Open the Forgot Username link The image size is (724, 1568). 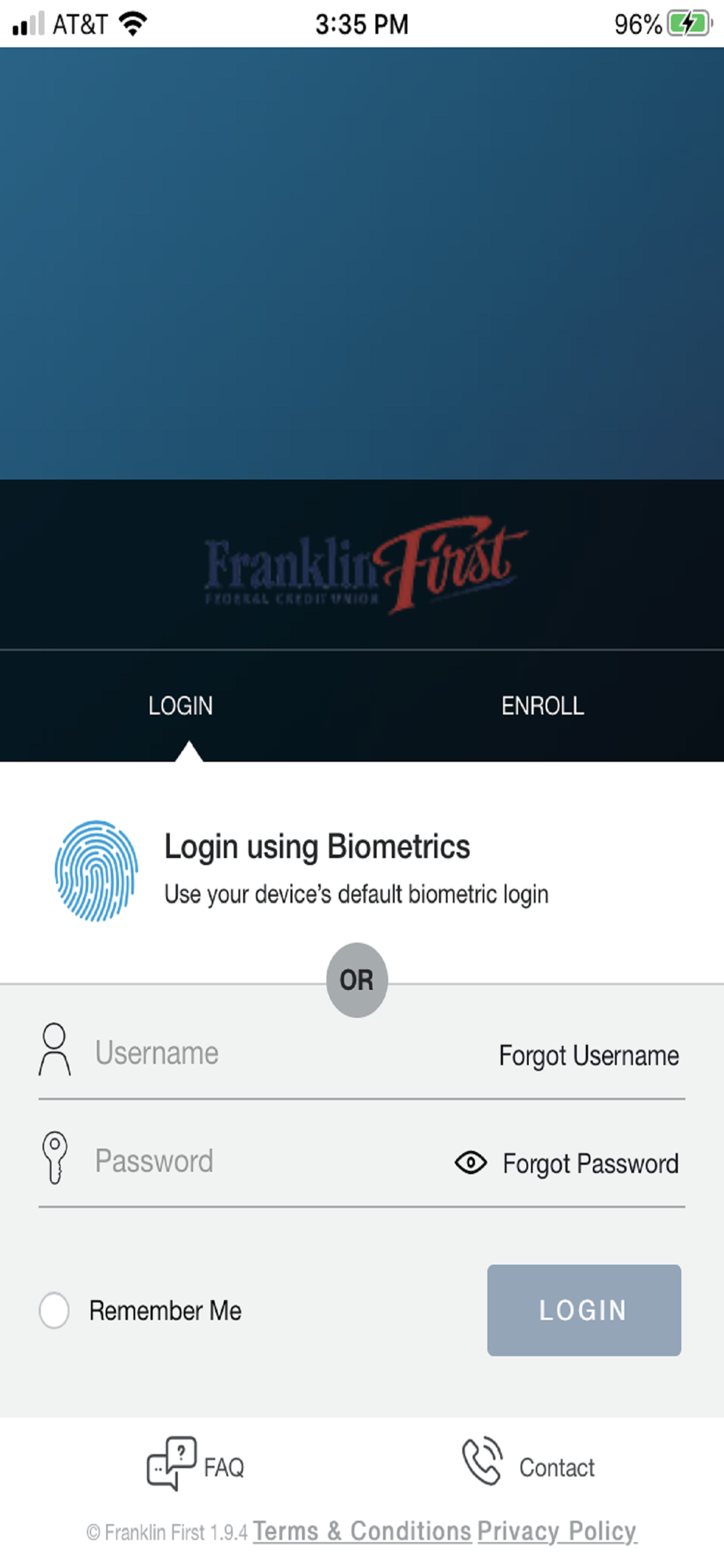(x=589, y=1055)
